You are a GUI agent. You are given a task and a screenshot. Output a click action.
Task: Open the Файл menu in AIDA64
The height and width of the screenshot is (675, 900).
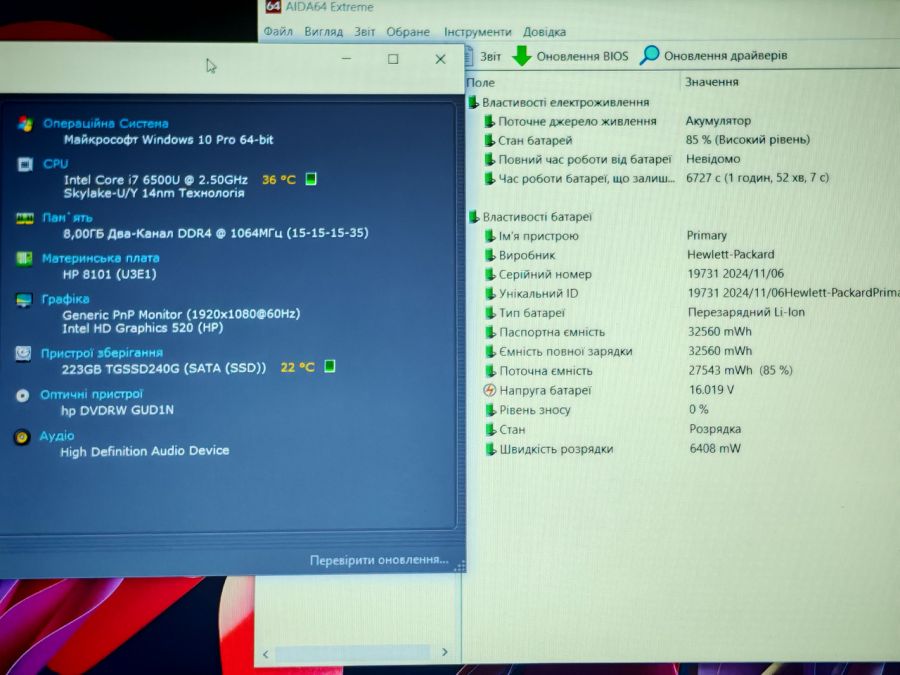click(278, 31)
